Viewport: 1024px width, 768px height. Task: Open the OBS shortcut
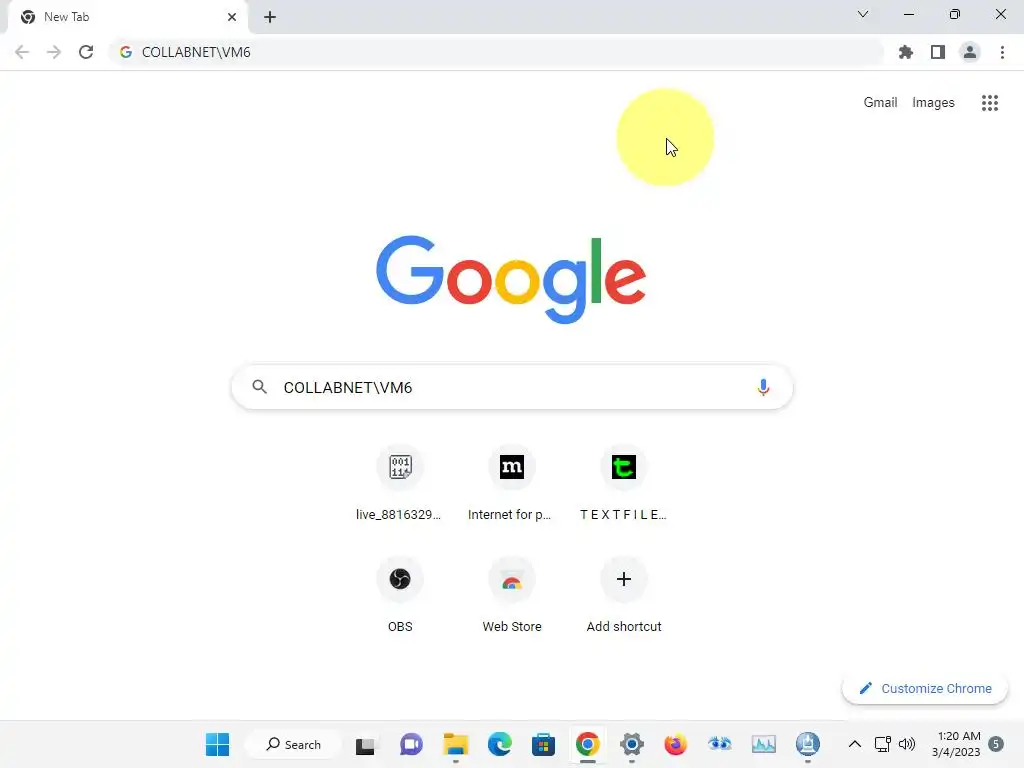[400, 596]
